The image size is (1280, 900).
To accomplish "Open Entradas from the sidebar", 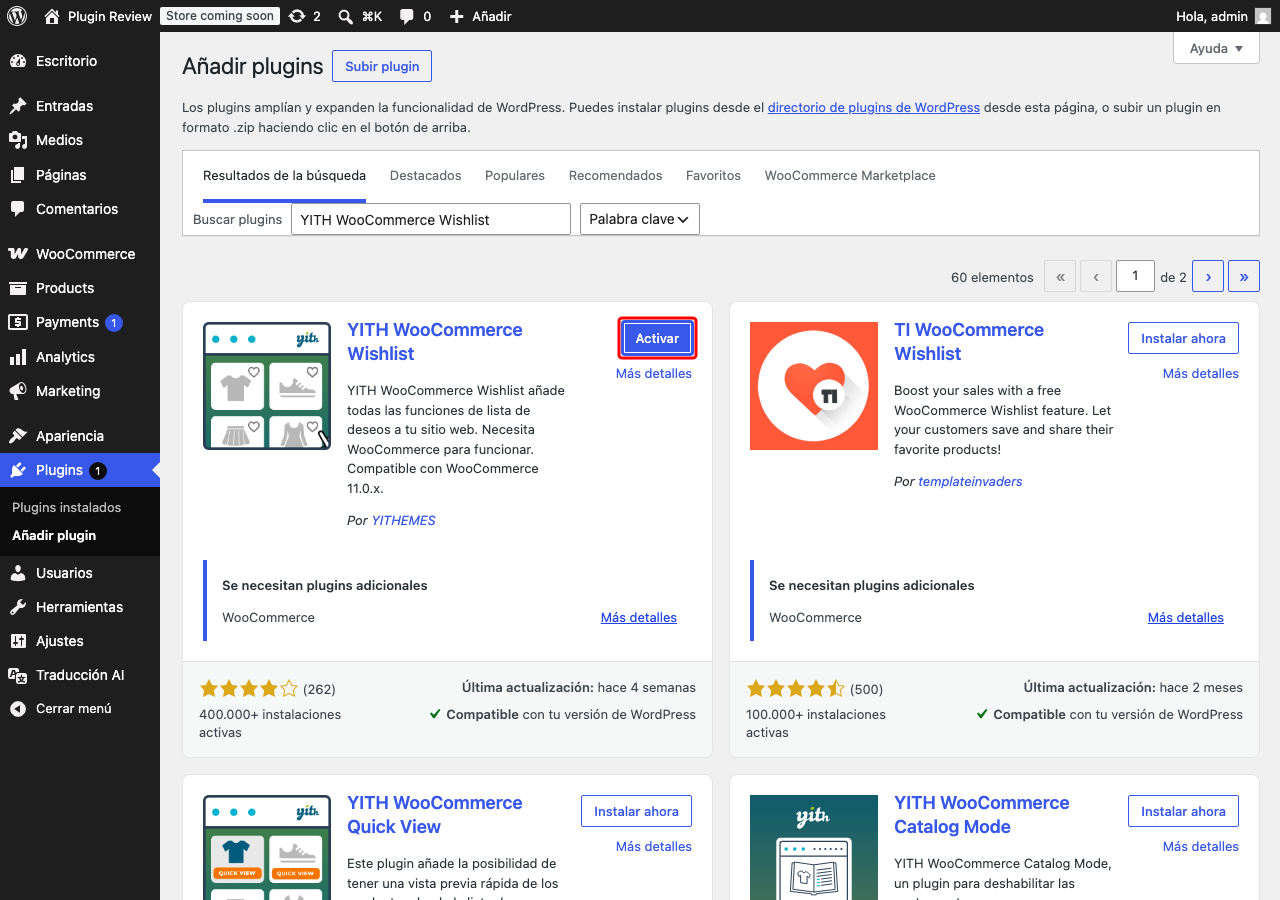I will (80, 106).
